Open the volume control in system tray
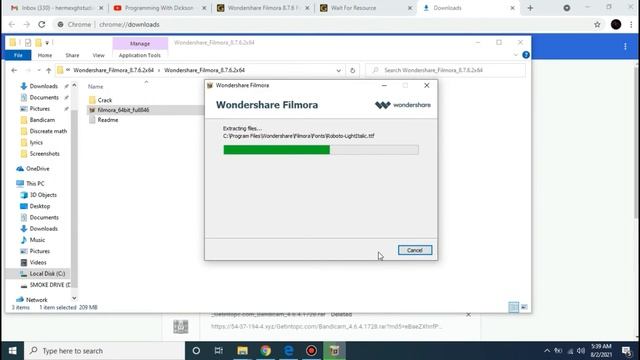This screenshot has height=360, width=640. pyautogui.click(x=581, y=351)
